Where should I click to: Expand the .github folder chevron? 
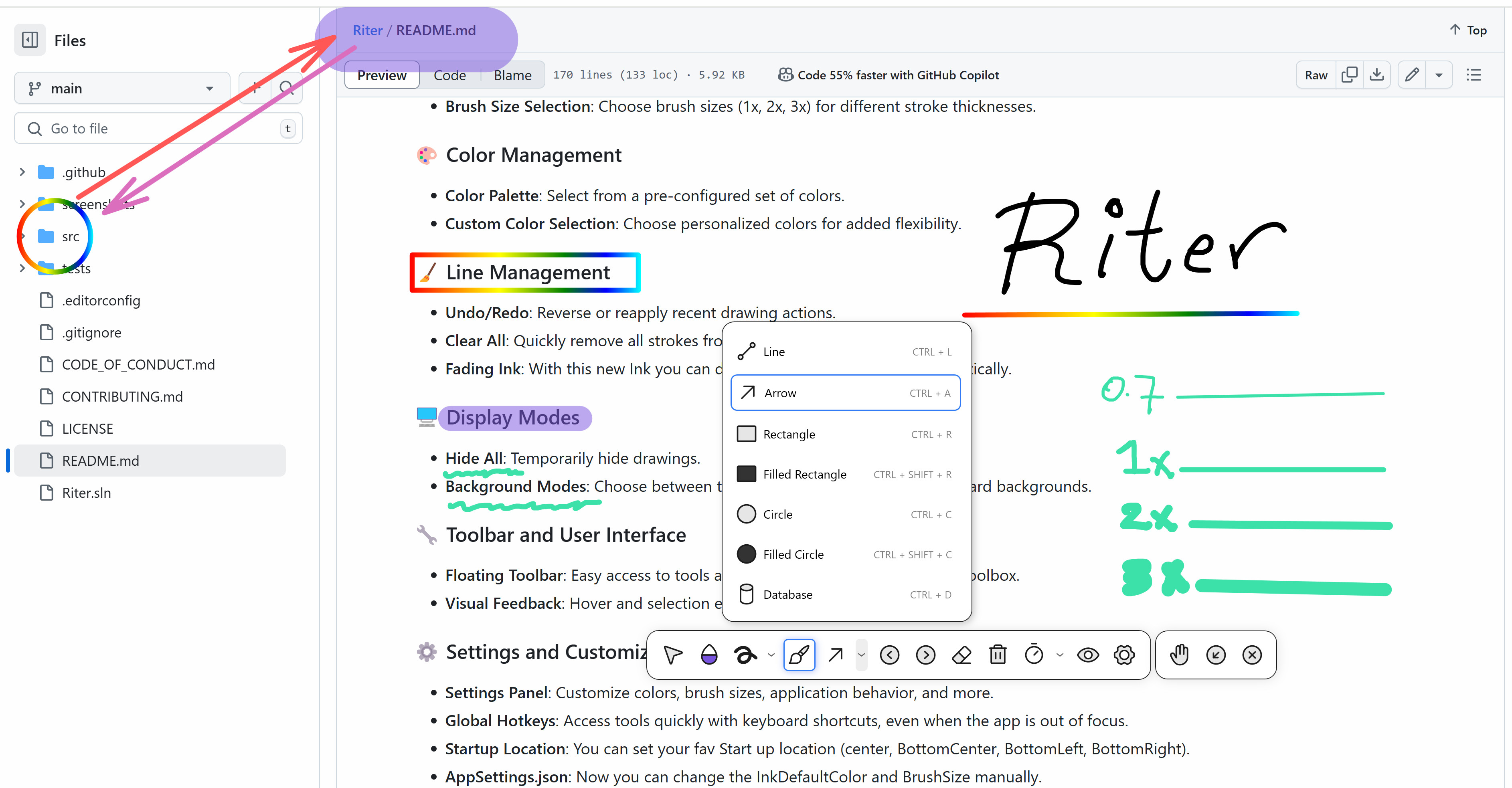click(x=22, y=172)
